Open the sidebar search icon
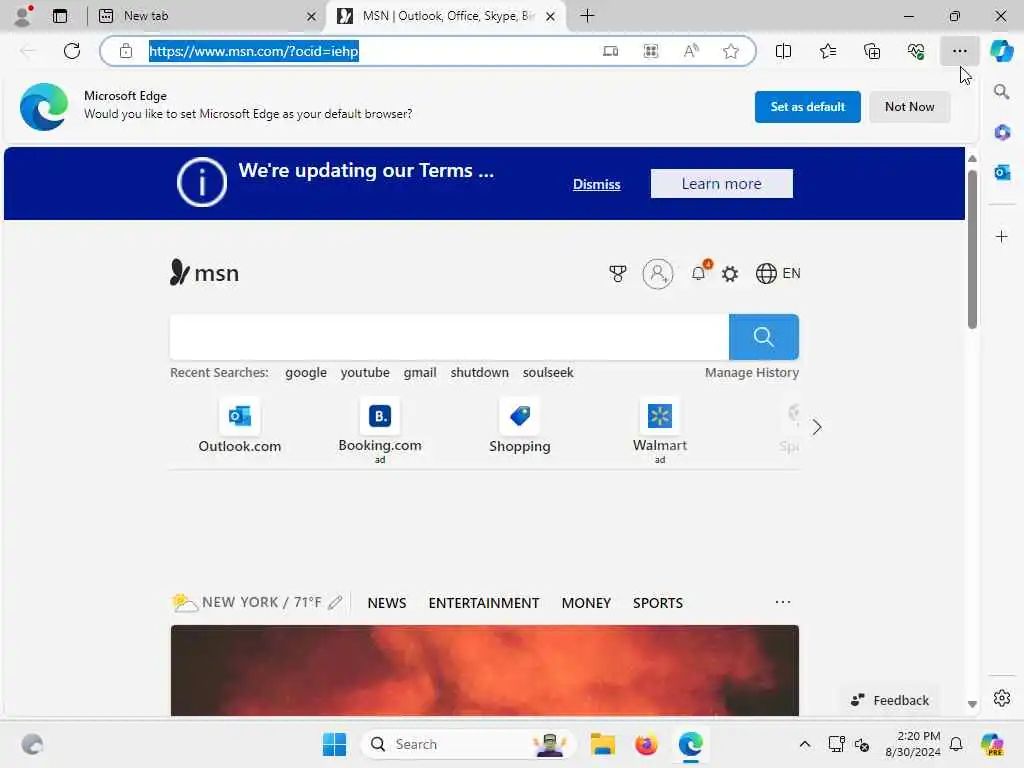Screen dimensions: 1024x768 click(x=1002, y=92)
